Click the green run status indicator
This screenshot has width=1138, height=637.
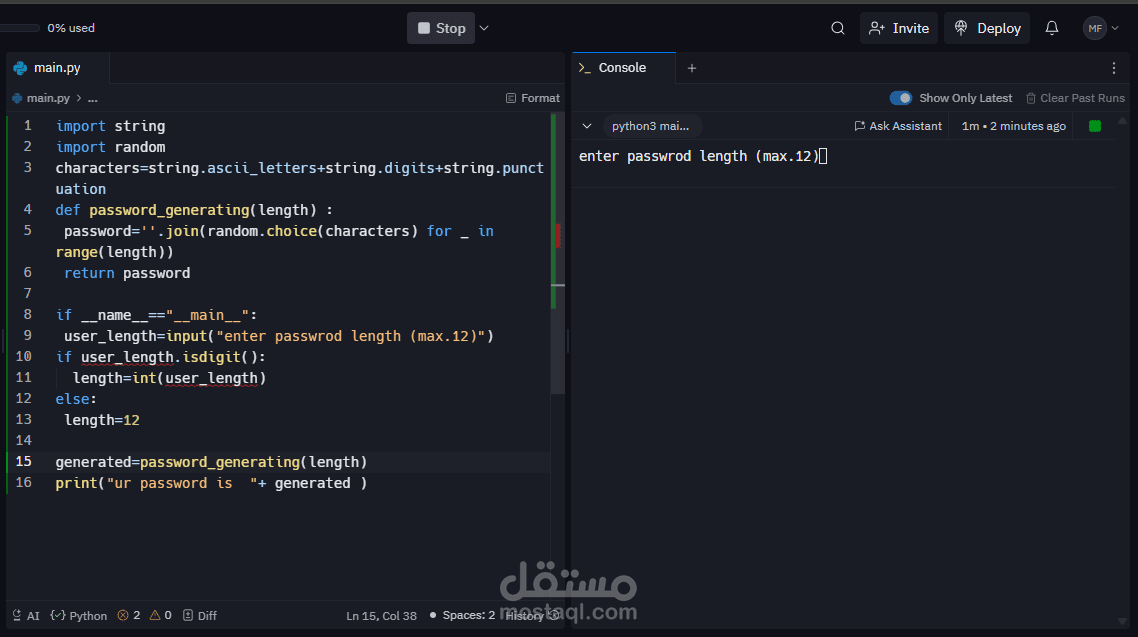[1095, 126]
